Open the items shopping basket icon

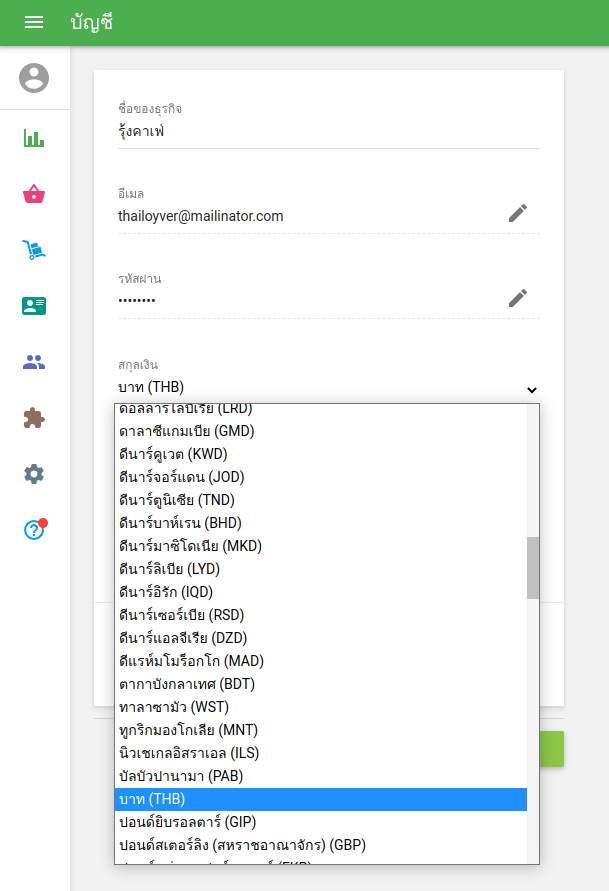pos(34,194)
